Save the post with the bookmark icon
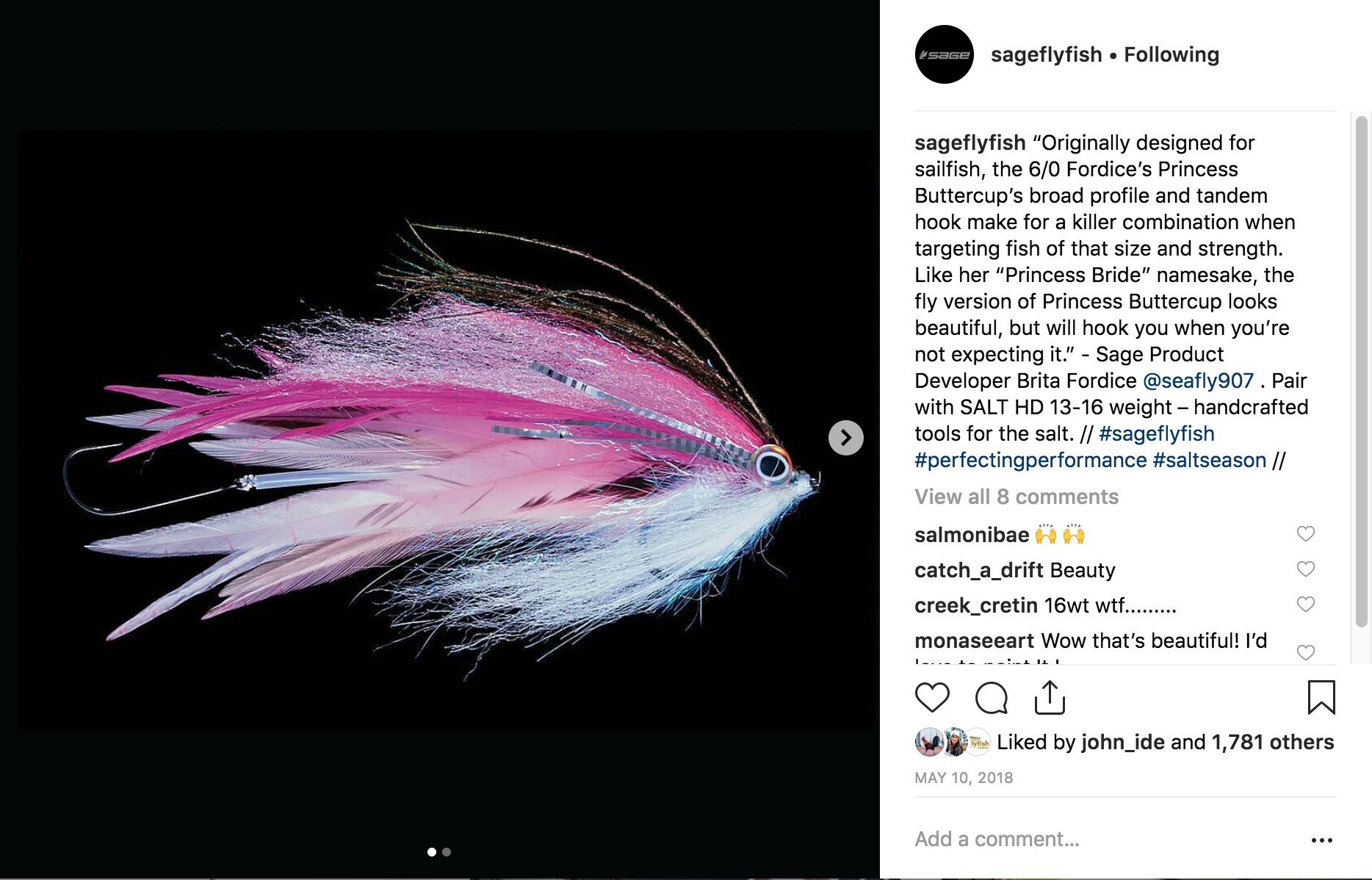Screen dimensions: 1372x880 pos(1321,697)
